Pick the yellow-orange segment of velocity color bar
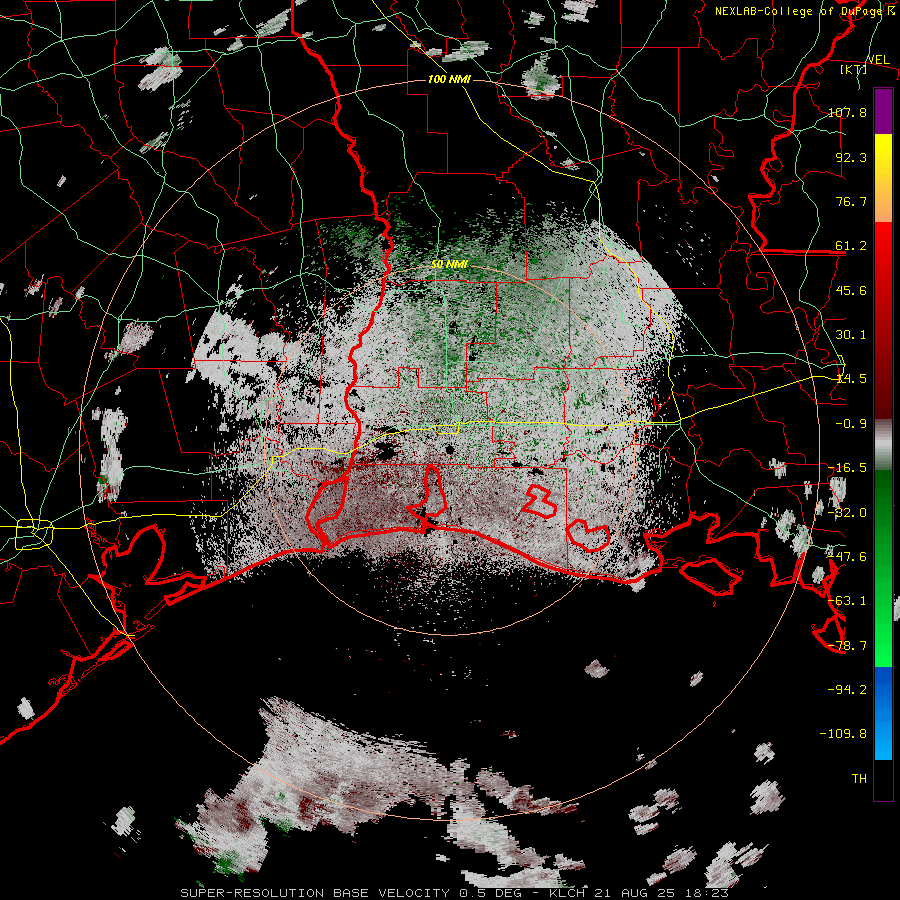The width and height of the screenshot is (900, 900). pyautogui.click(x=883, y=178)
